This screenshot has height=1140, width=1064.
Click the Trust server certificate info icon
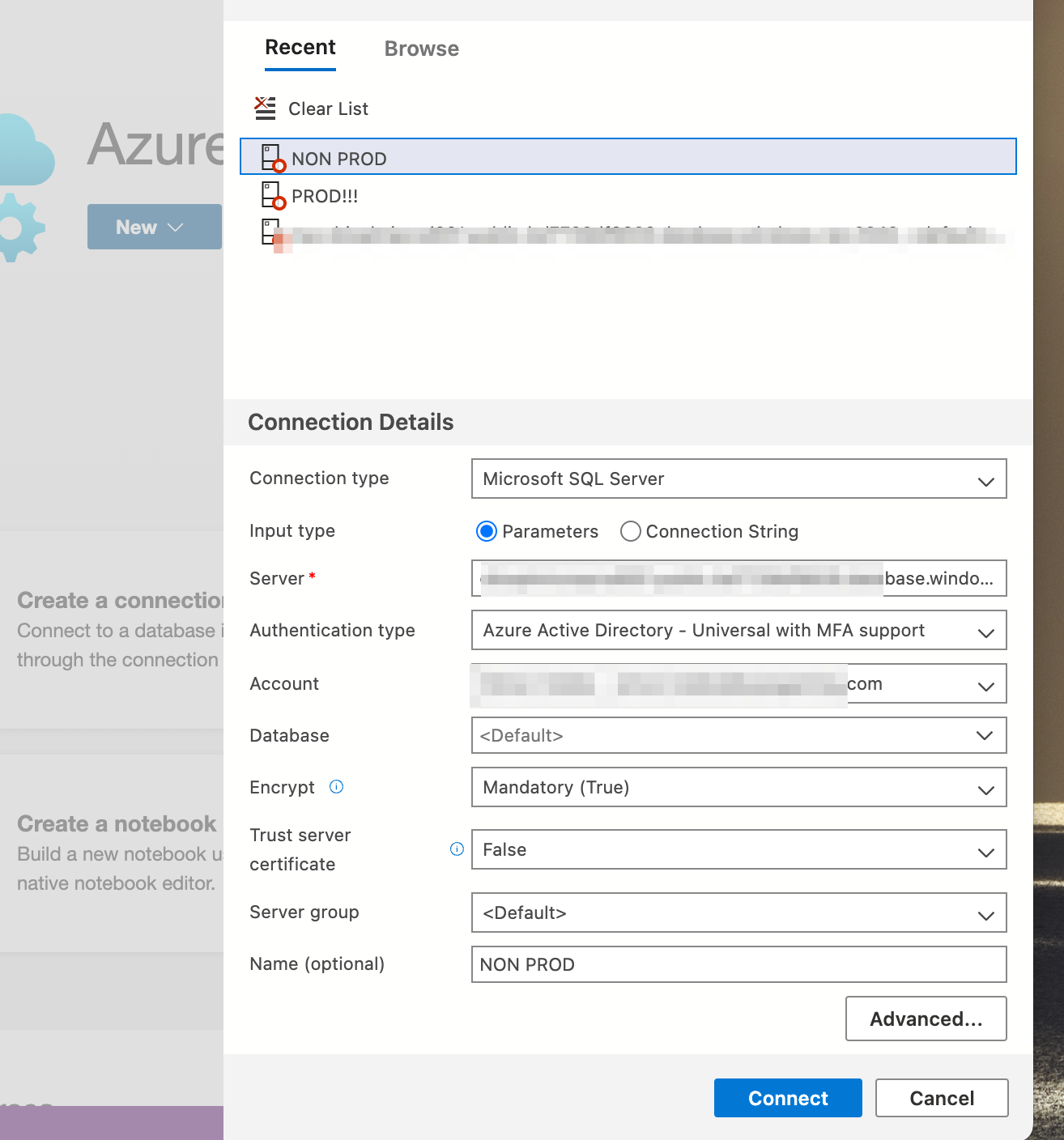click(x=457, y=849)
